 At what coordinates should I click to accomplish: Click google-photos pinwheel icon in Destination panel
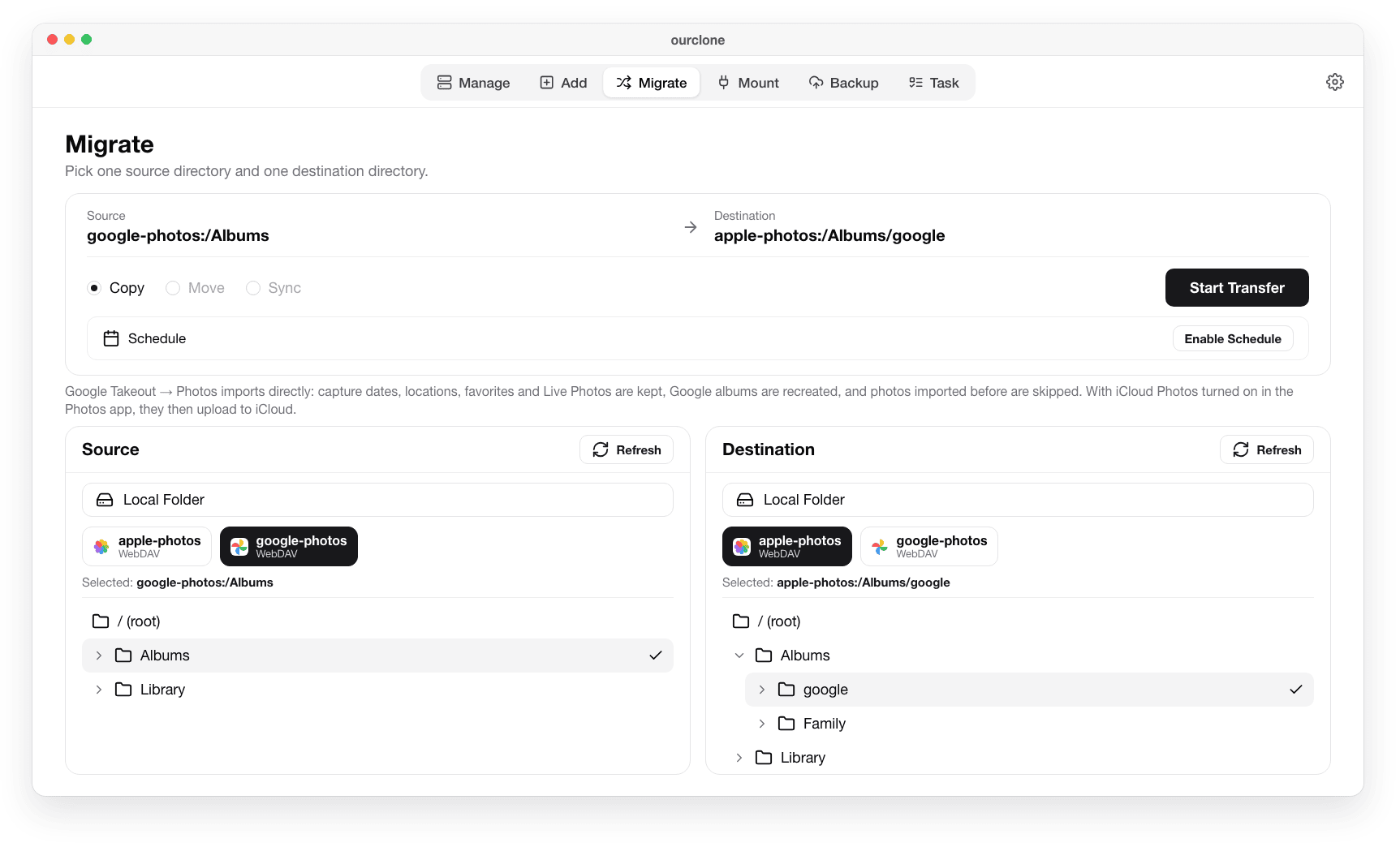coord(880,547)
